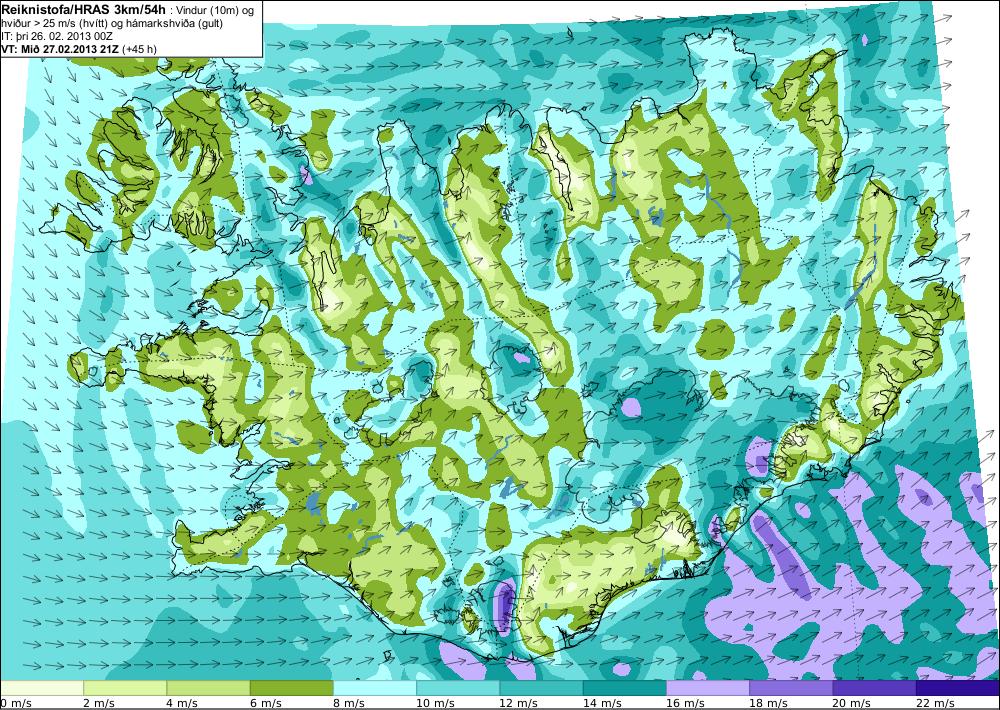The width and height of the screenshot is (1000, 710).
Task: Click the "16 m/s" legend label
Action: (686, 703)
